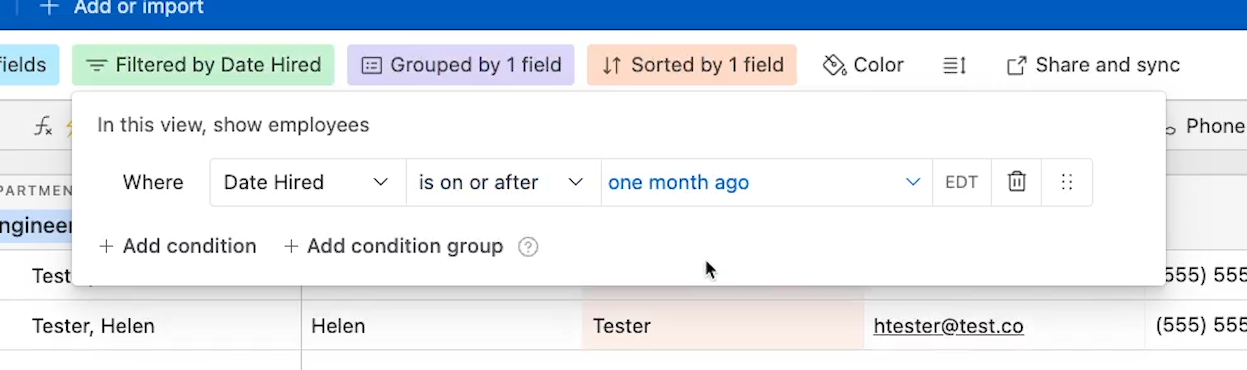Viewport: 1247px width, 370px height.
Task: Click Add condition group
Action: point(393,246)
